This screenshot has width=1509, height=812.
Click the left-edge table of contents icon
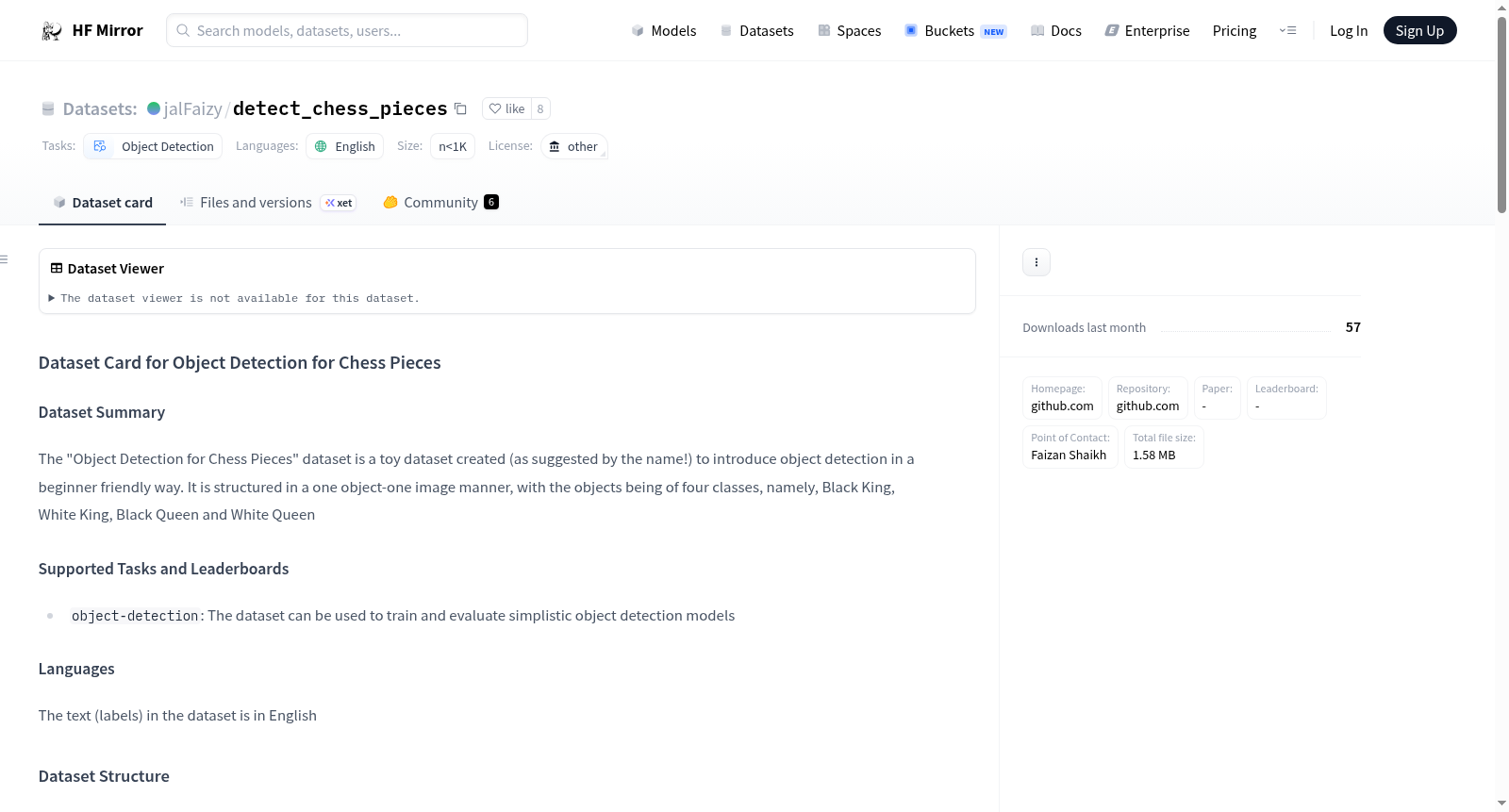pos(4,259)
